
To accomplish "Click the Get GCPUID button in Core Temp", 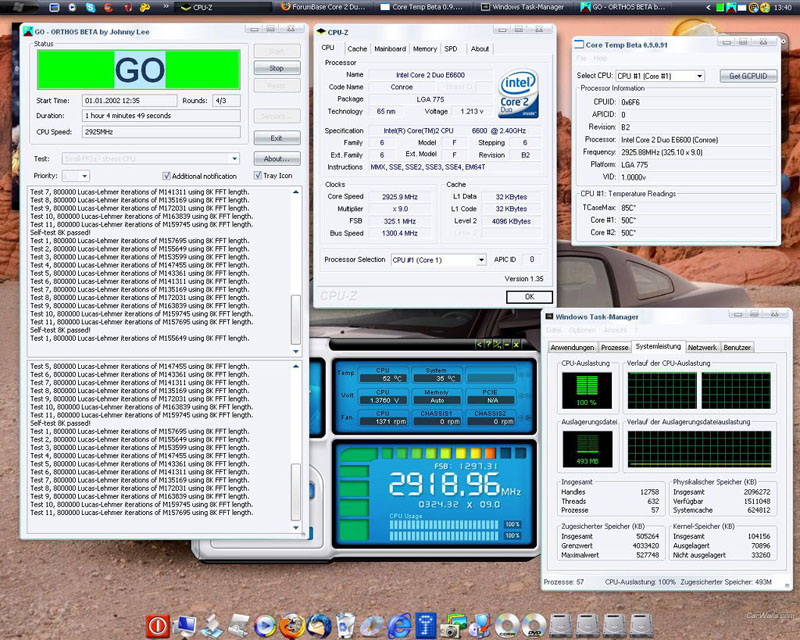I will (x=748, y=76).
